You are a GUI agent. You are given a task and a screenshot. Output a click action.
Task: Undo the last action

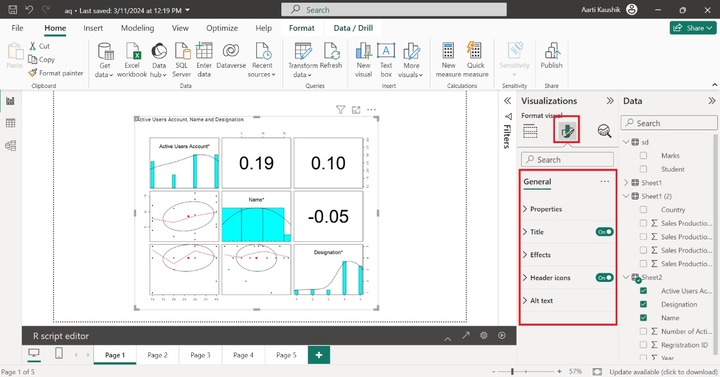pos(29,10)
